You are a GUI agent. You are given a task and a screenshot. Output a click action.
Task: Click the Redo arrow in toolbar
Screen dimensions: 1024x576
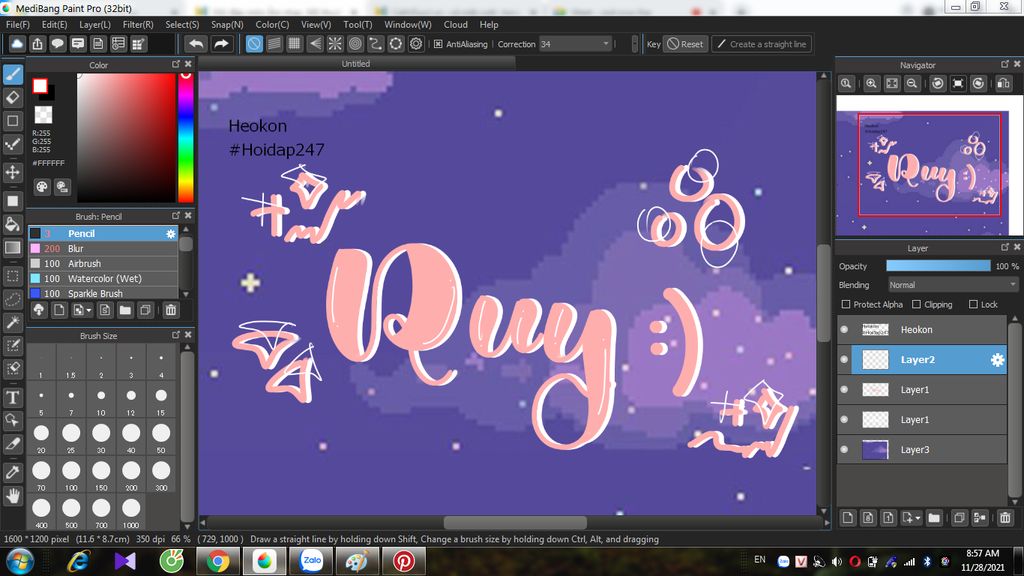click(x=221, y=44)
